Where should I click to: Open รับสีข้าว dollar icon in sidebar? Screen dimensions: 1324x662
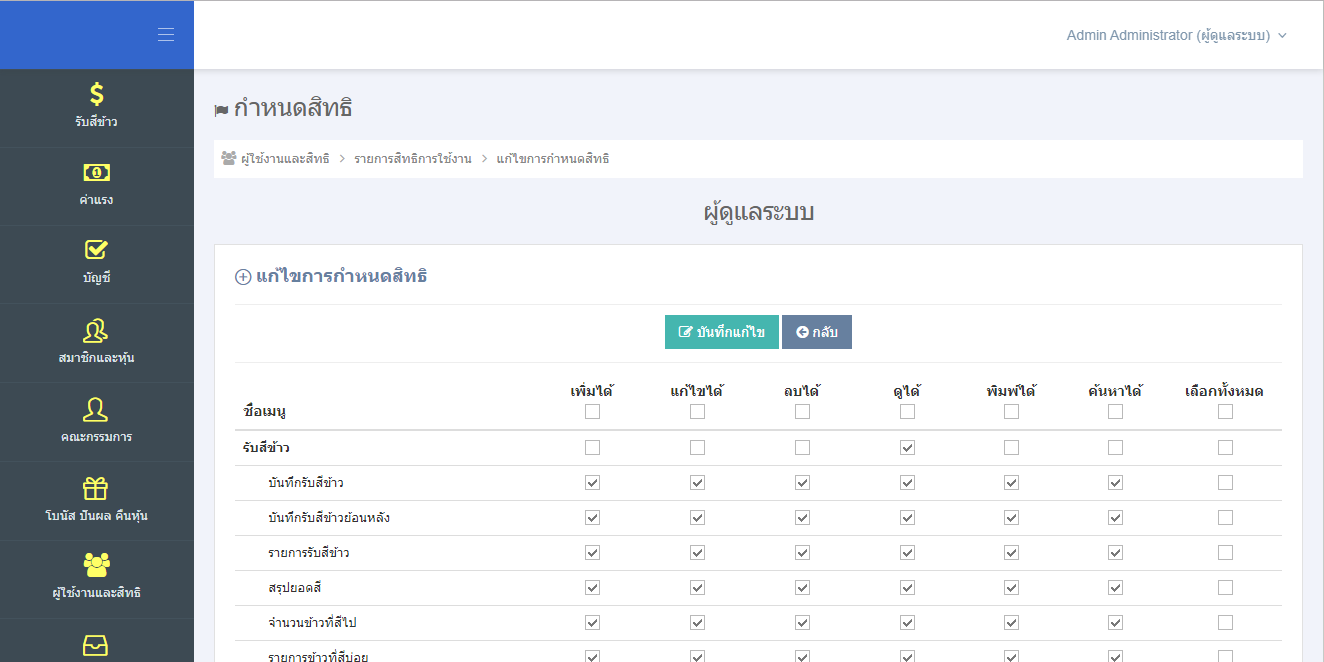click(97, 94)
